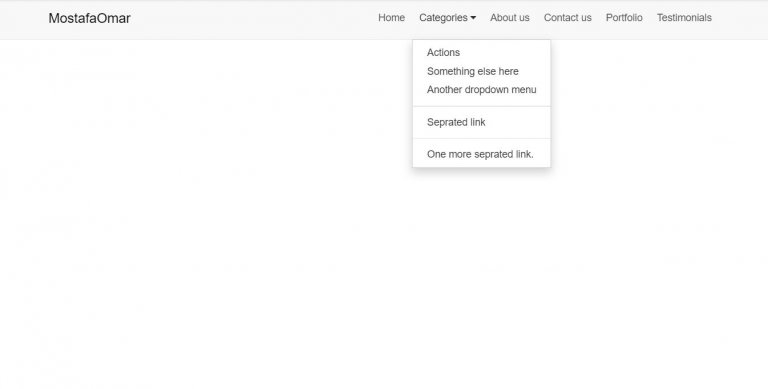Click dropdown panel padding right of Actions

(x=504, y=52)
